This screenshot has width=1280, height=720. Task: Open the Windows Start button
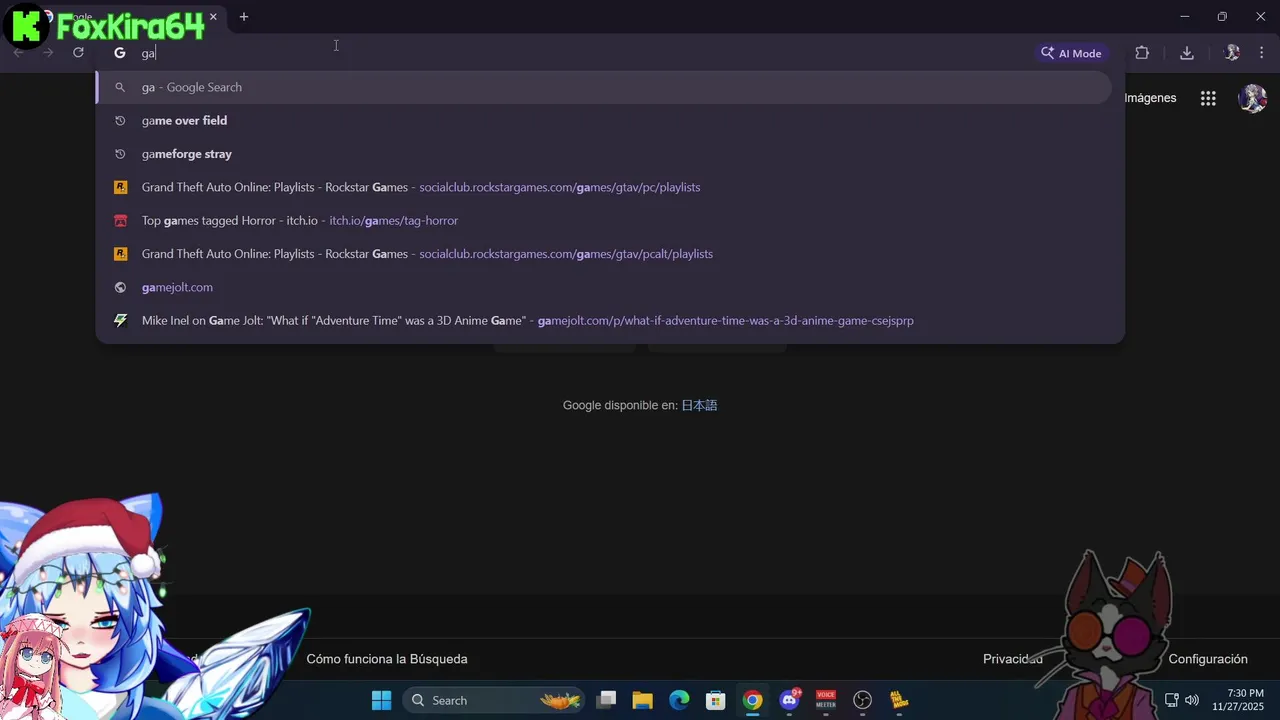[x=382, y=700]
